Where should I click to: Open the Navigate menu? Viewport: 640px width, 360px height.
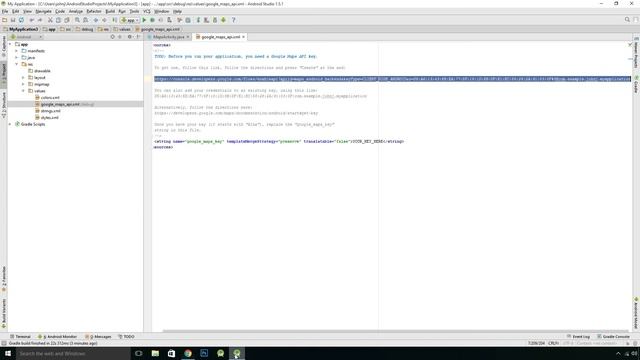(43, 11)
